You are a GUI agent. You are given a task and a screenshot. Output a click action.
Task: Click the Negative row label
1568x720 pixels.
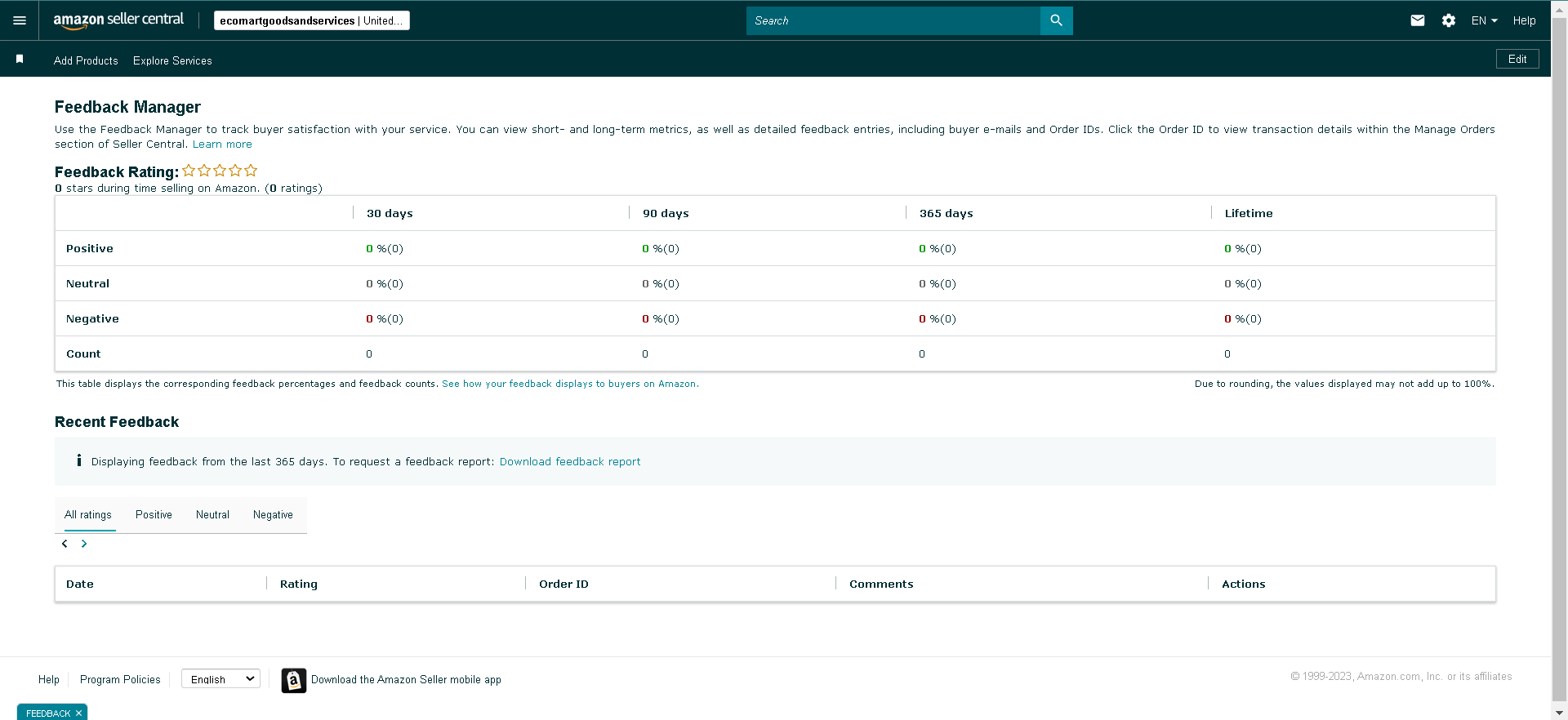point(92,318)
